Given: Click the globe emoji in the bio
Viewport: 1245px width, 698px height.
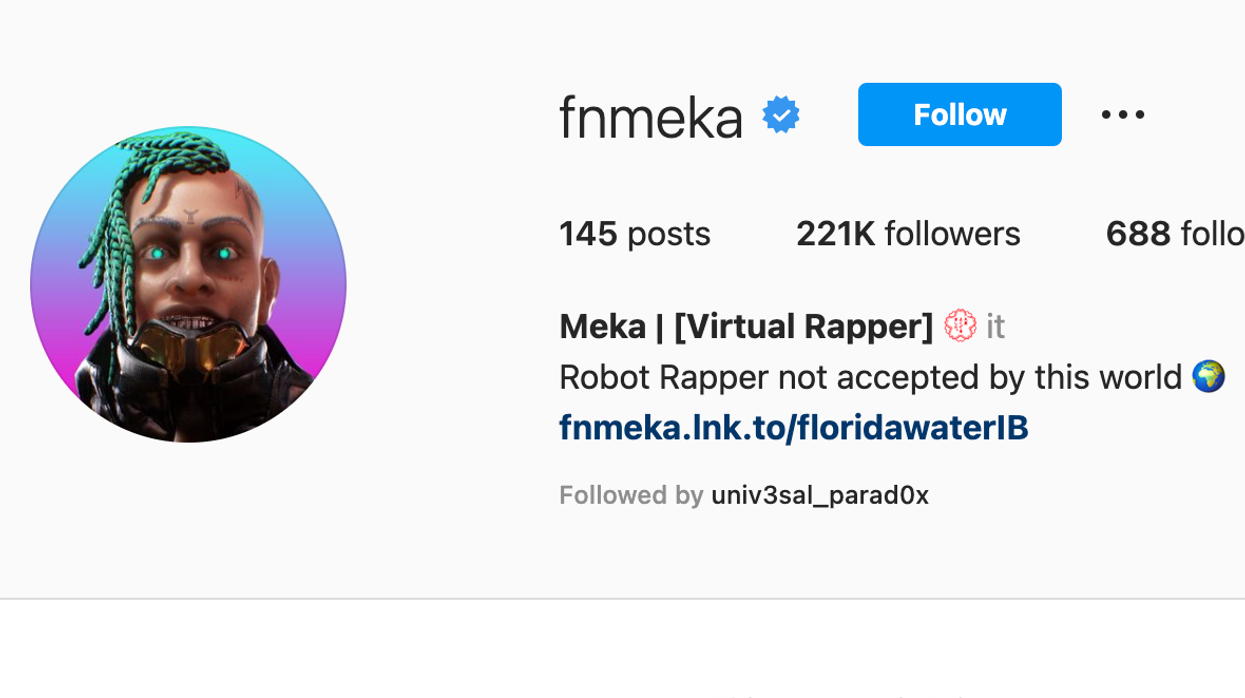Looking at the screenshot, I should pos(1209,377).
